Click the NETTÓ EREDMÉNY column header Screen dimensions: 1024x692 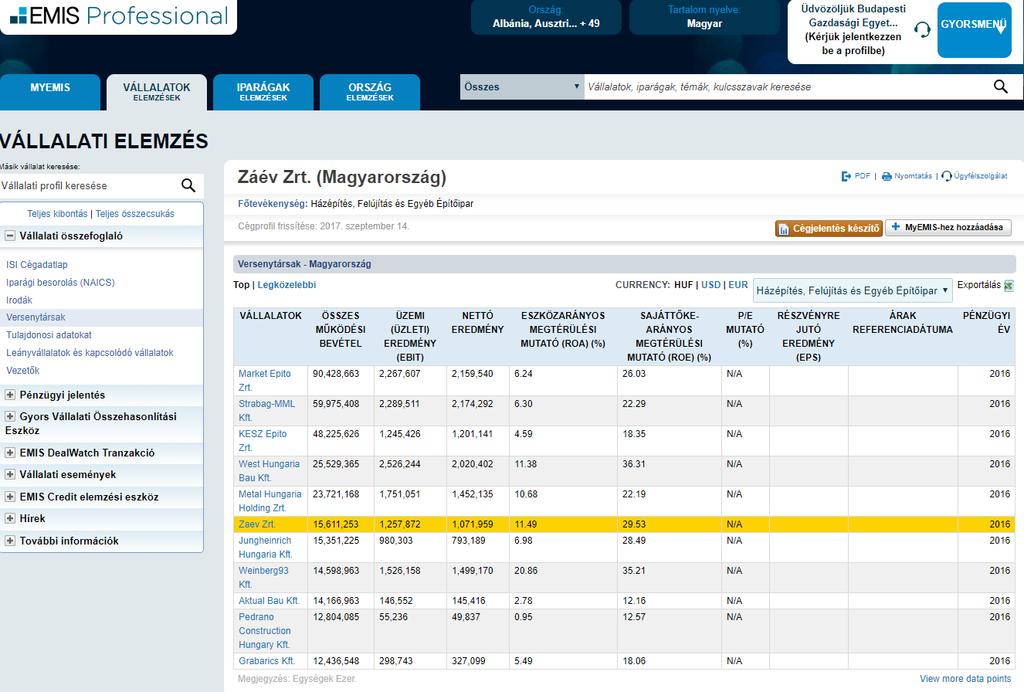click(x=477, y=322)
